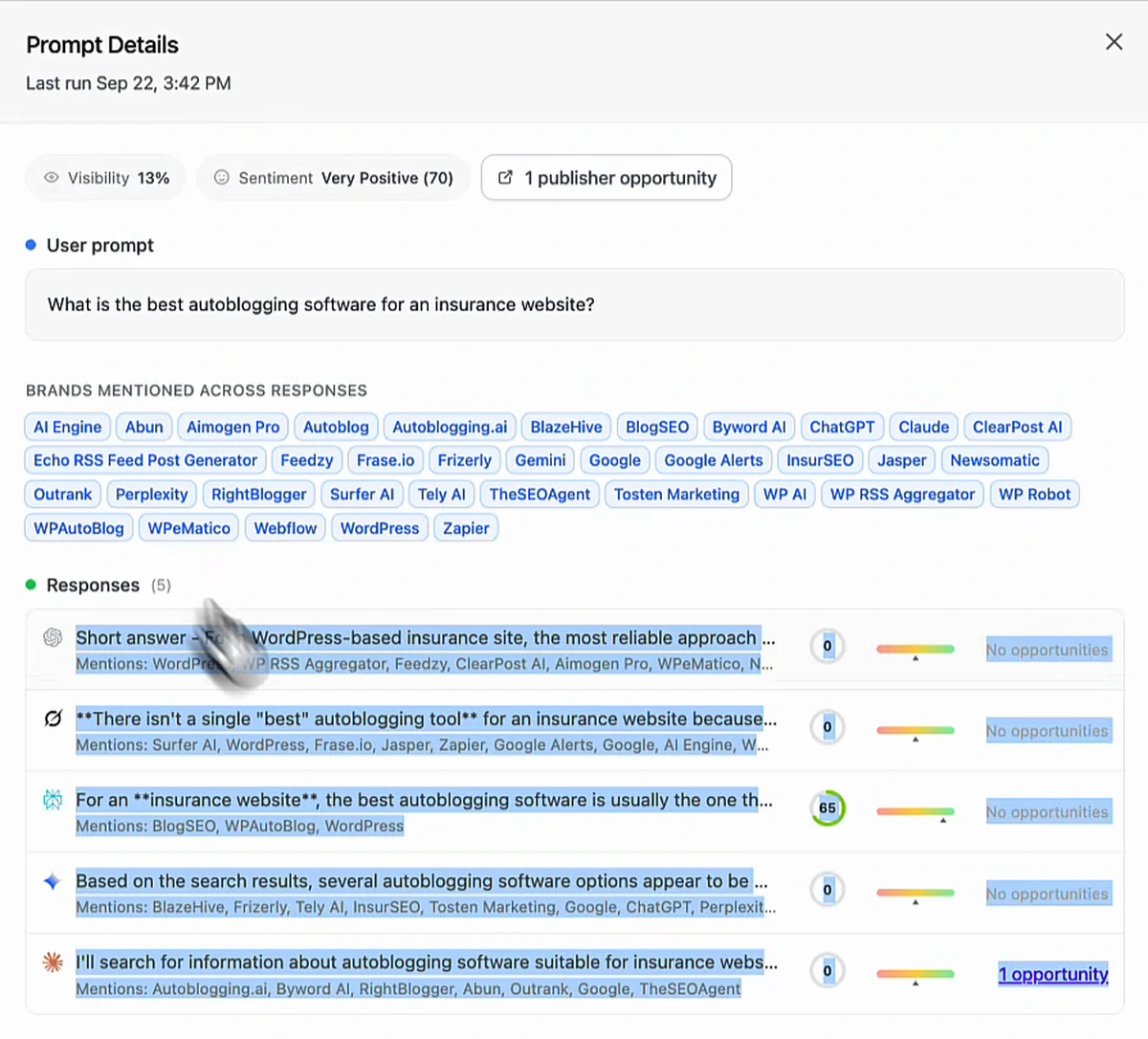Pick the InsurSEO brand tag
The width and height of the screenshot is (1148, 1039).
pos(820,460)
